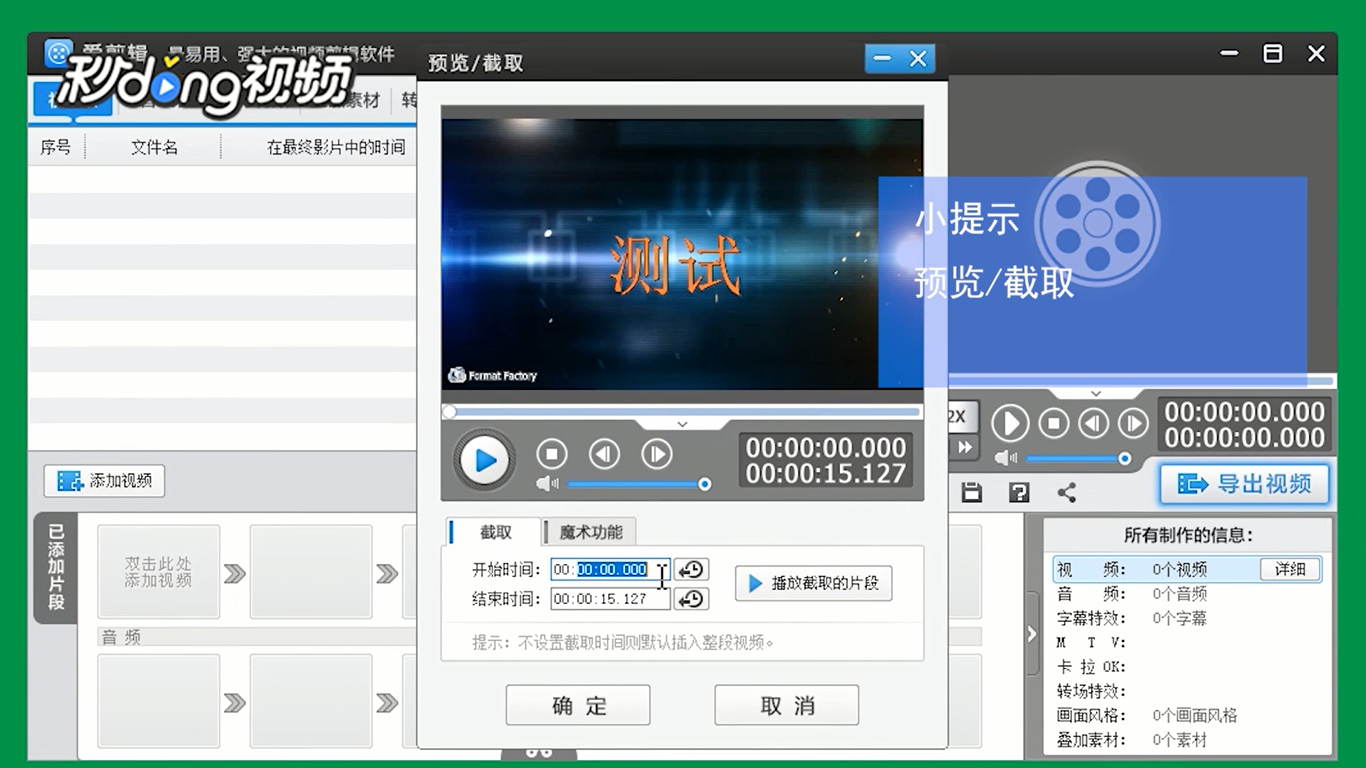This screenshot has width=1366, height=768.
Task: Click the save (floppy disk) icon
Action: pos(971,492)
